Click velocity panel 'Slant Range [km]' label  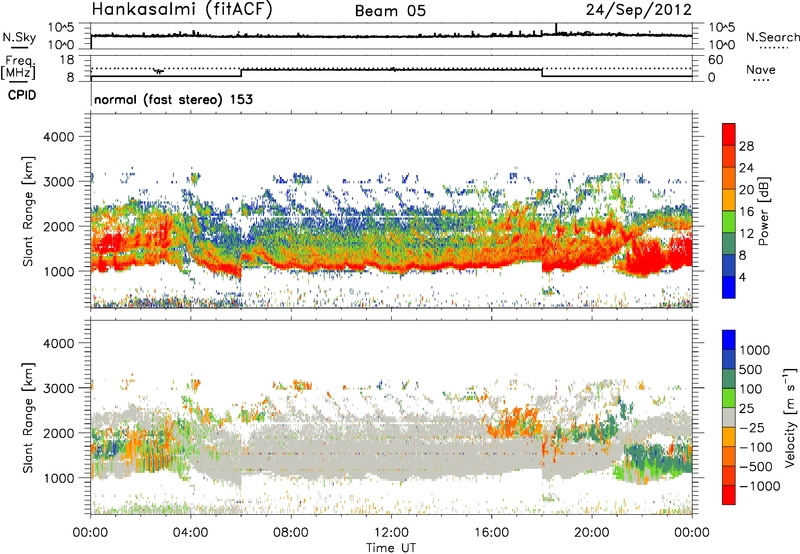coord(28,417)
